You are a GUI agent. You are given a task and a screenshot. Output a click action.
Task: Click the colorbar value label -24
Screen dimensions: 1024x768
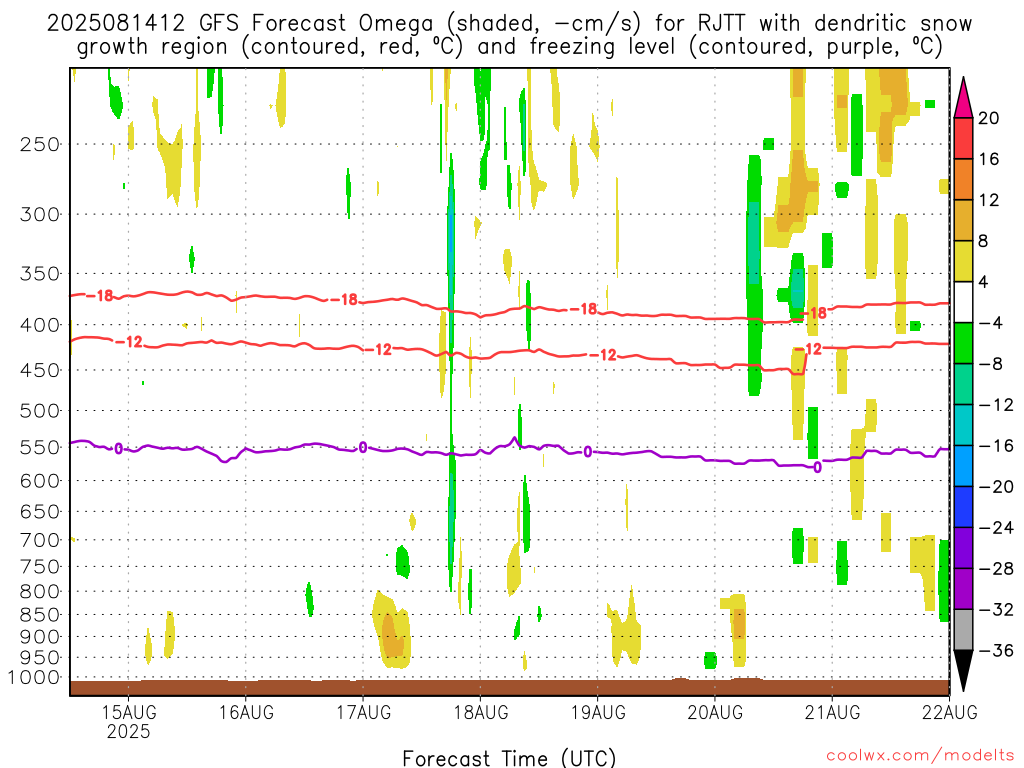click(997, 528)
